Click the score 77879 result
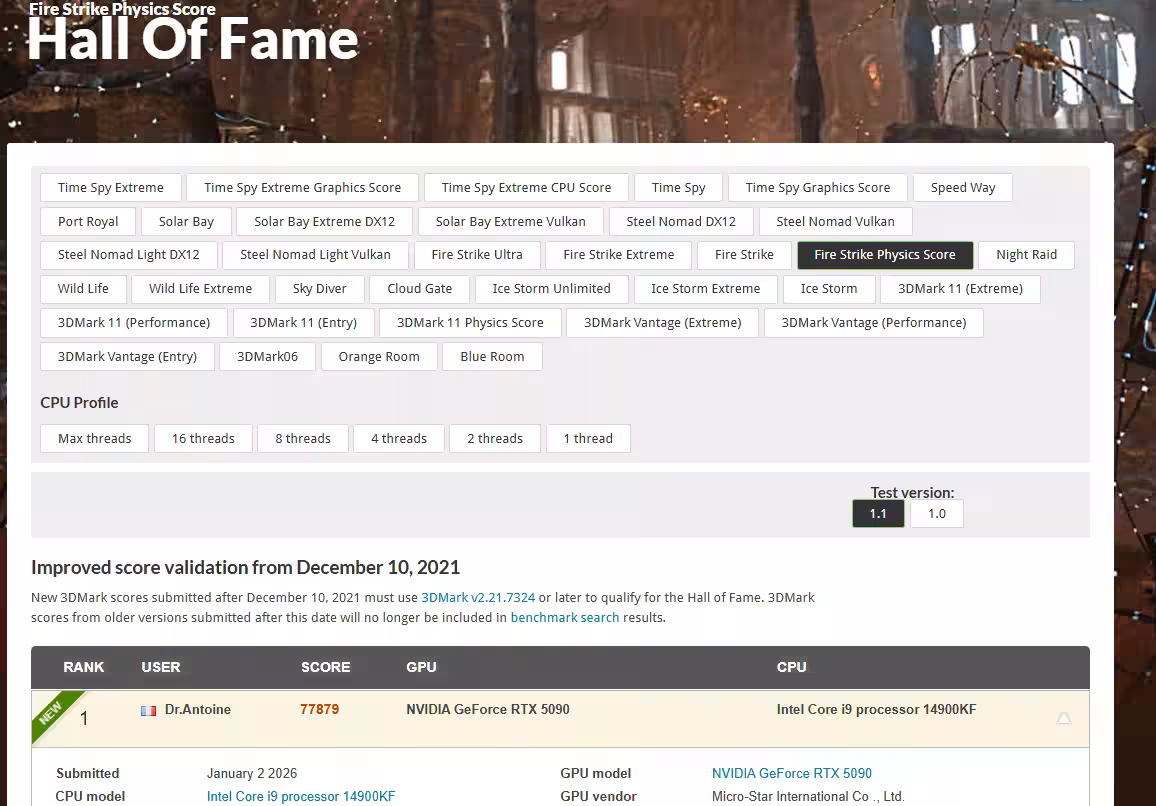1156x806 pixels. point(319,710)
